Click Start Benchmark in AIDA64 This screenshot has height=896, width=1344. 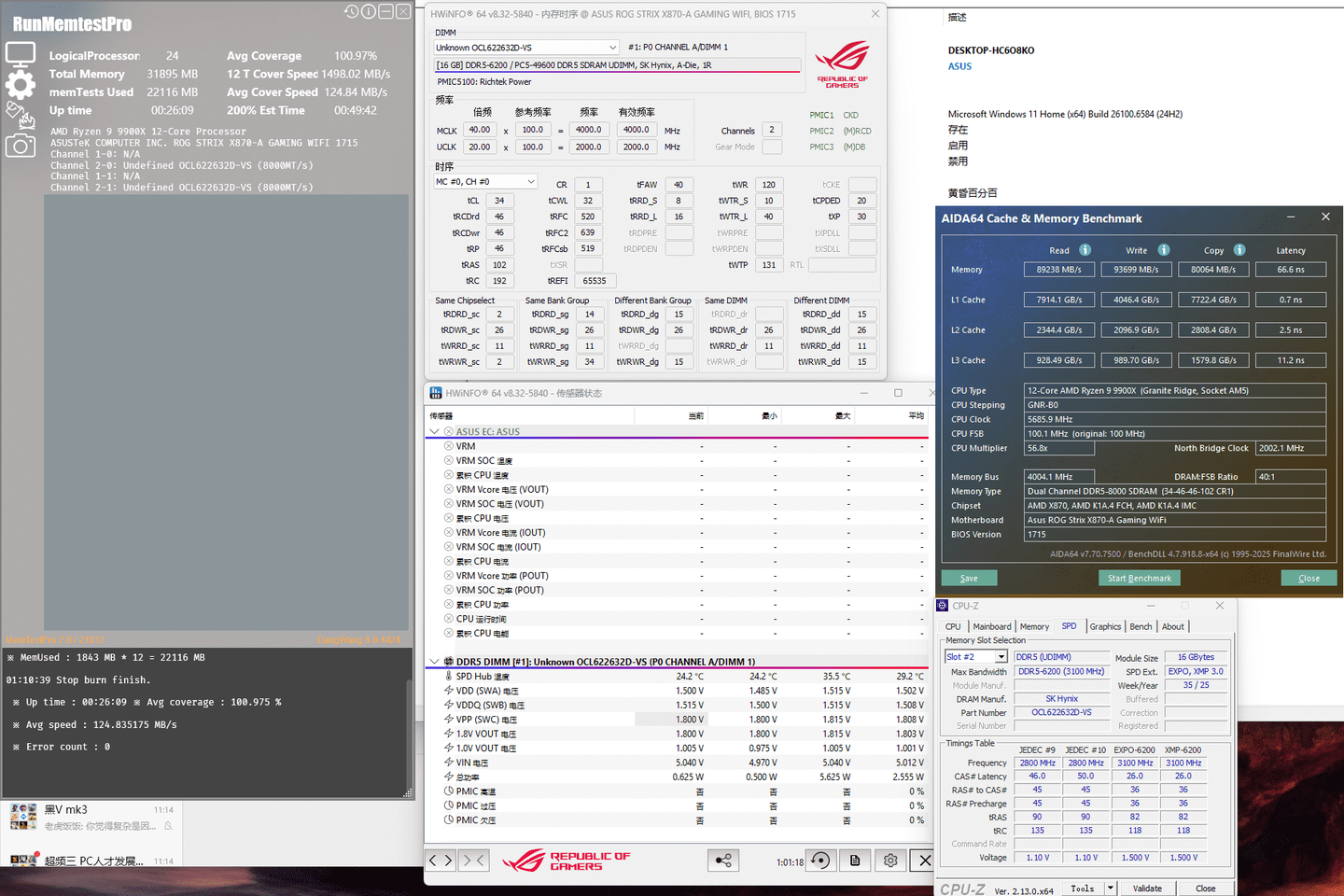point(1139,578)
